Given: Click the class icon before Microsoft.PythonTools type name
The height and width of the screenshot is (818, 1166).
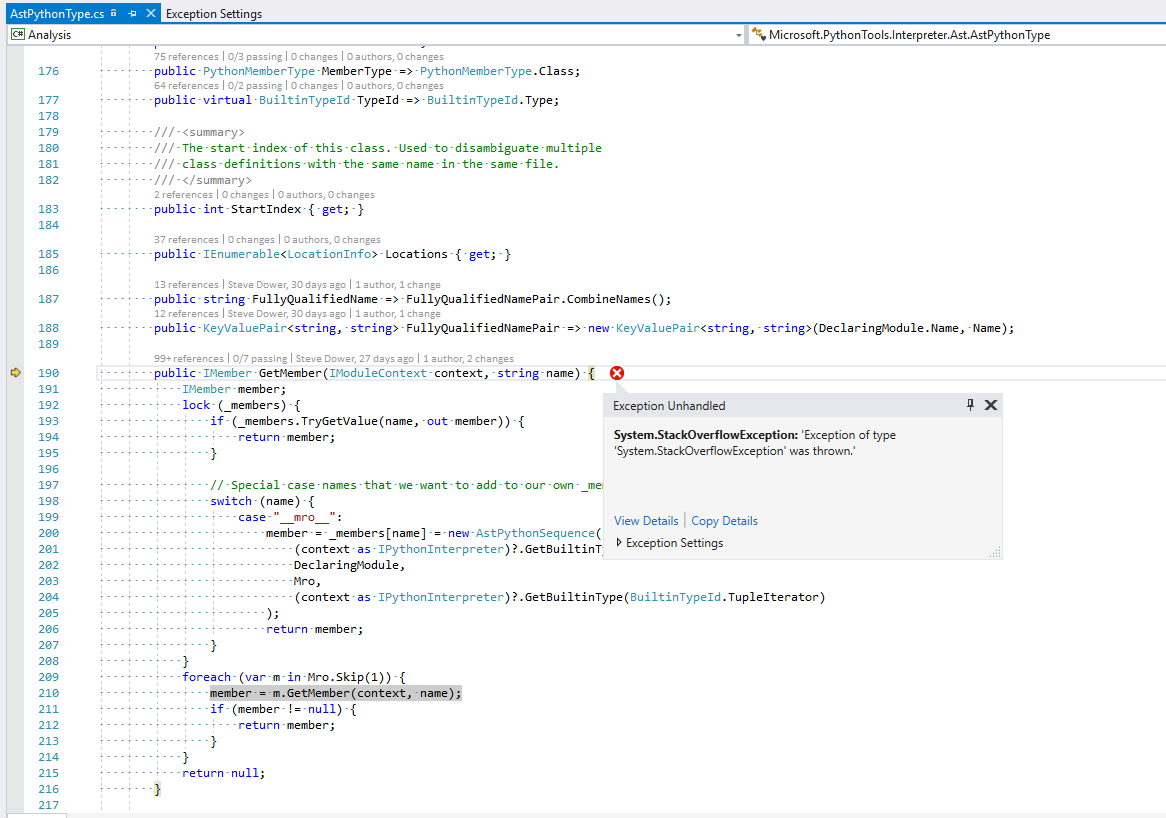Looking at the screenshot, I should point(758,34).
